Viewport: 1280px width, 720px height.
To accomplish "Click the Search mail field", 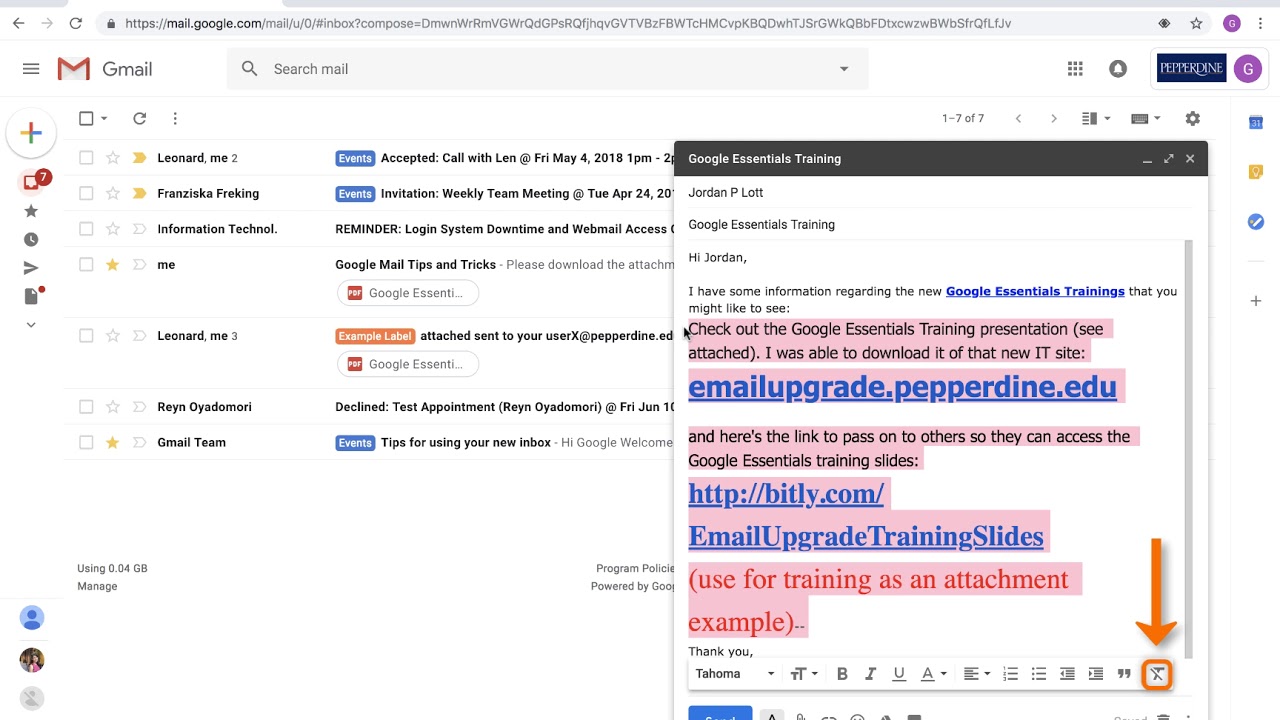I will click(548, 69).
